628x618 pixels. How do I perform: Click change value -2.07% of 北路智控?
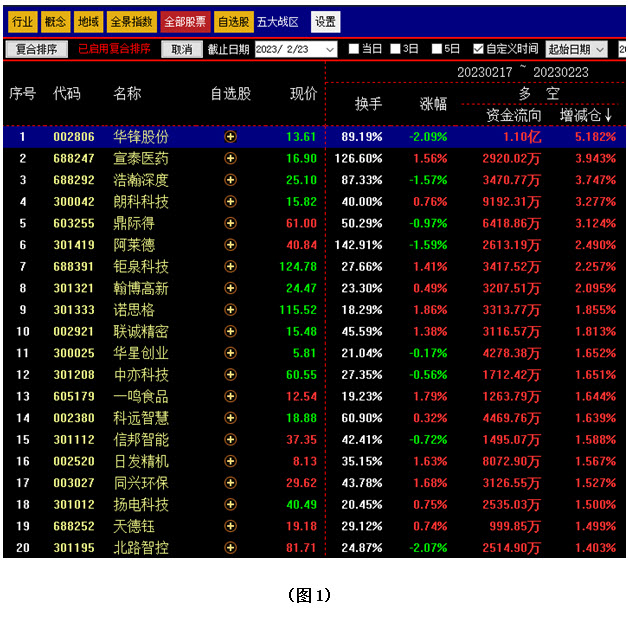[428, 548]
